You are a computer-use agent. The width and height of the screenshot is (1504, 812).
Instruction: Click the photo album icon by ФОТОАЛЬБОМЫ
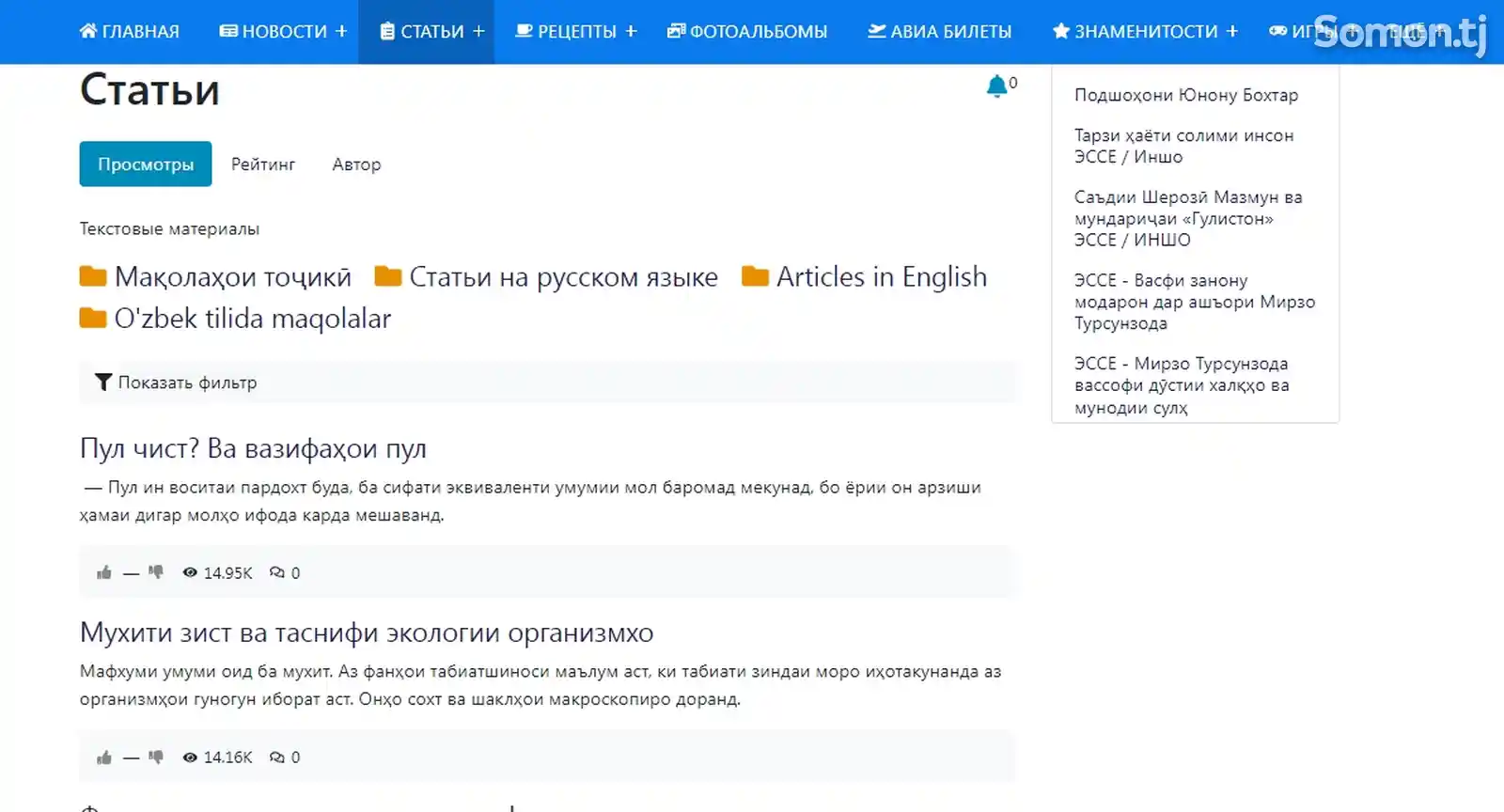coord(676,31)
